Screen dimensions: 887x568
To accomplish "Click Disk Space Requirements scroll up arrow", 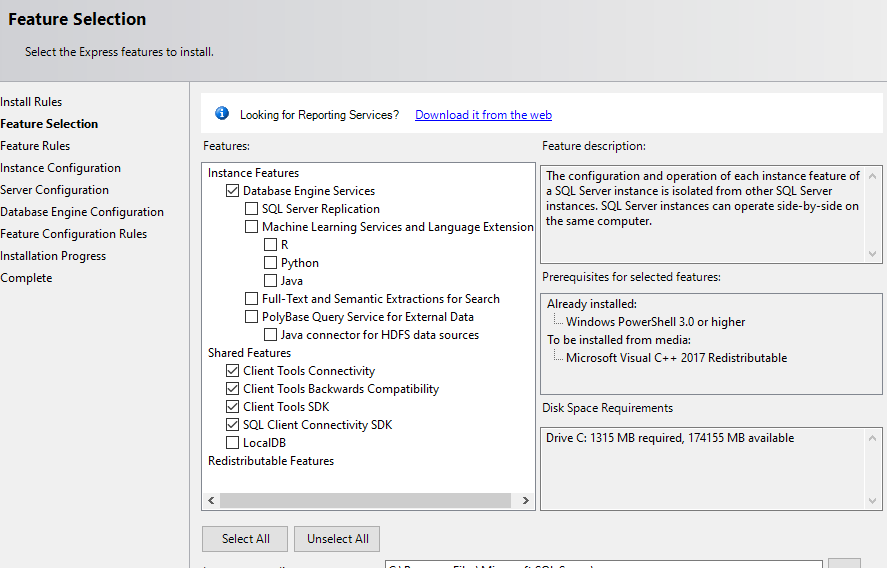I will click(872, 438).
